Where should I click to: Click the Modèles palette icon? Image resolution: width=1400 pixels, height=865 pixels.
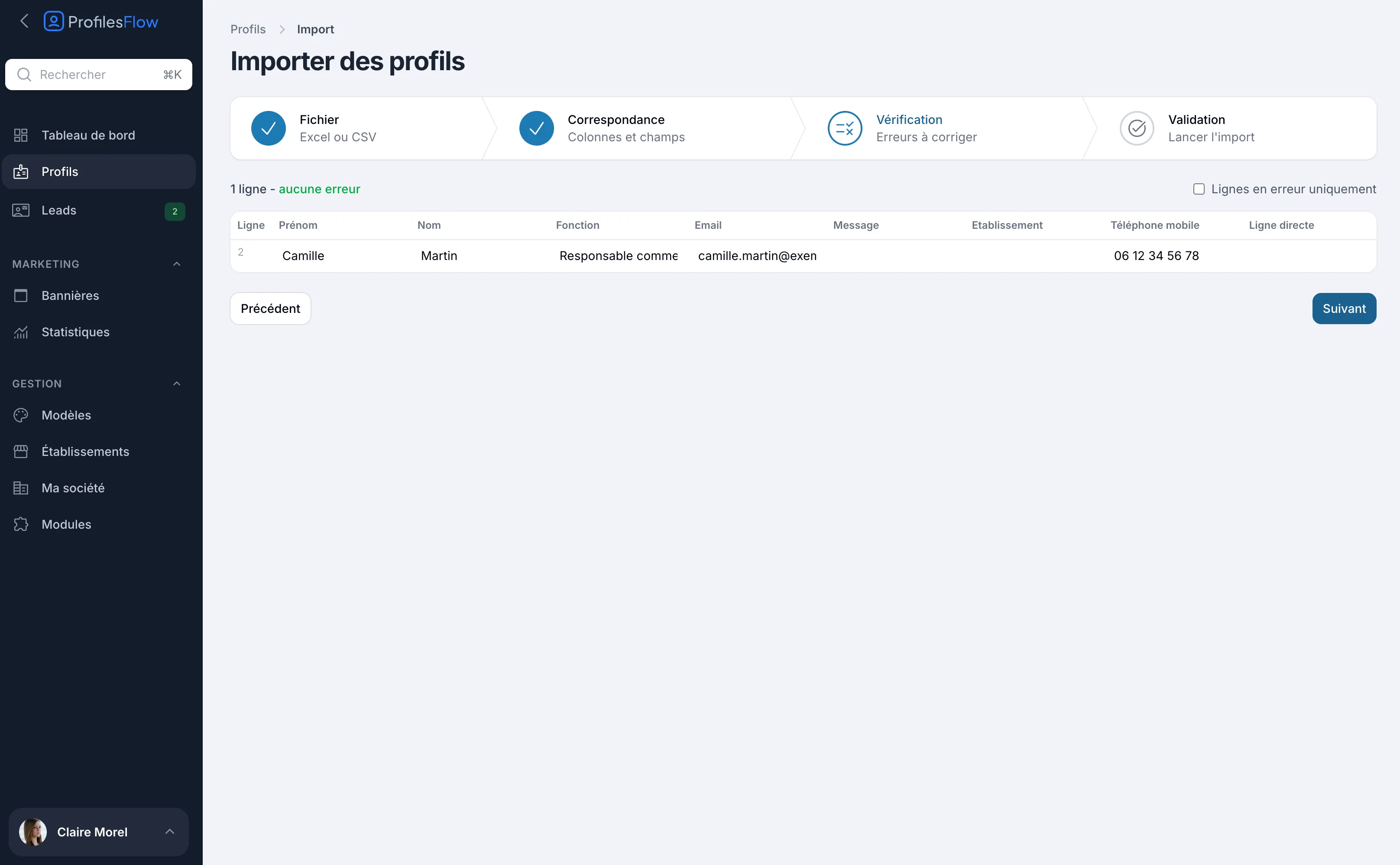coord(21,415)
